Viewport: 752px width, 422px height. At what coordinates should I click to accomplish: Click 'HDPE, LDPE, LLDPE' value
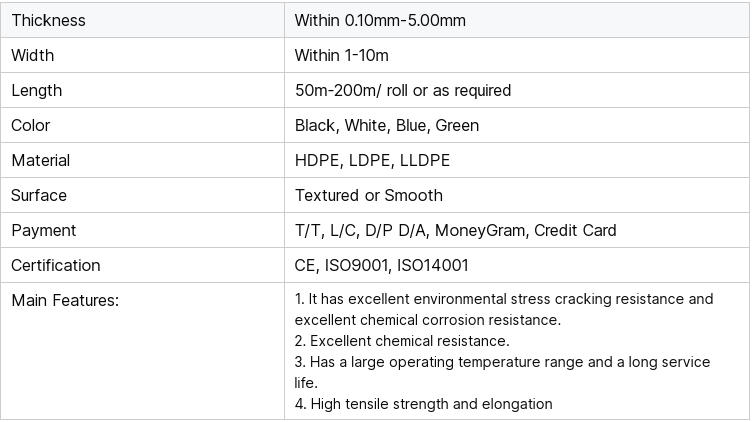coord(372,160)
